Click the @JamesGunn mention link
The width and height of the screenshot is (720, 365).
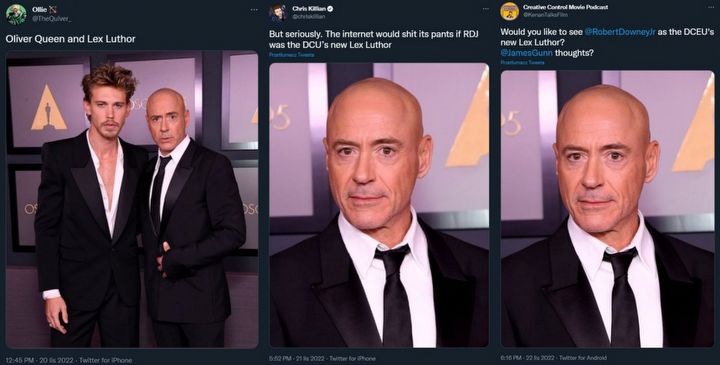click(526, 53)
